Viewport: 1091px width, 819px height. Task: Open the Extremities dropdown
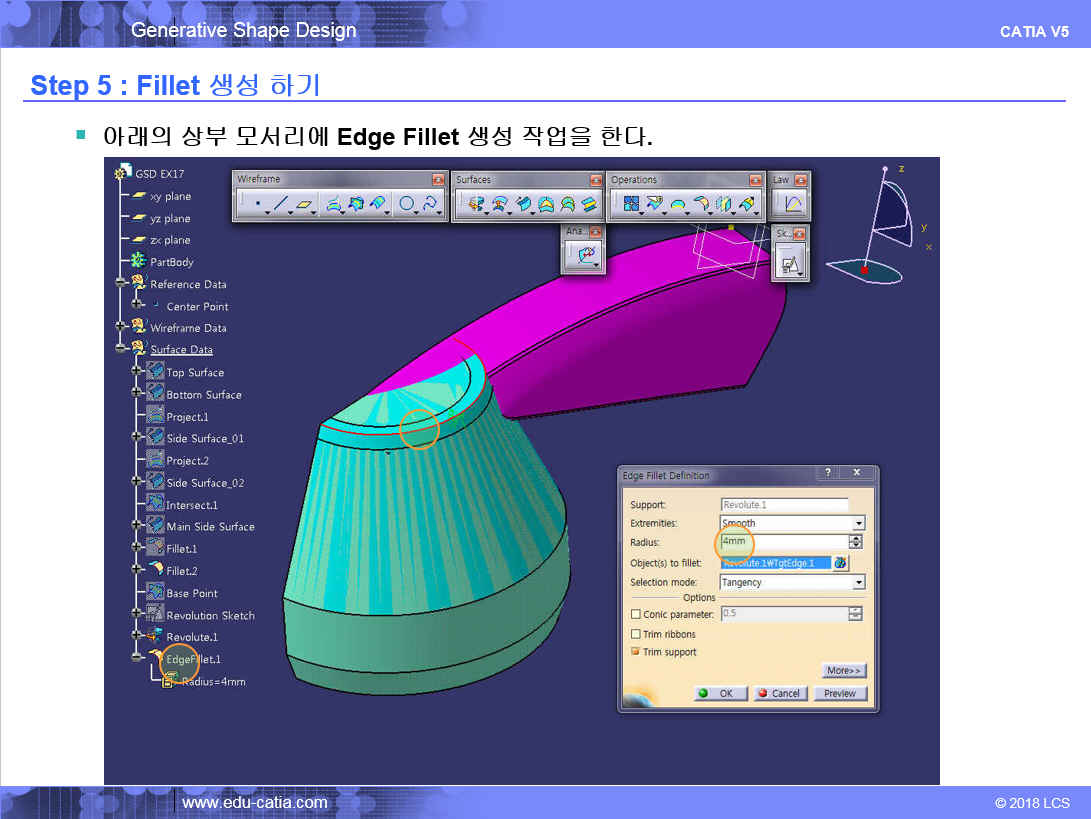(x=857, y=523)
